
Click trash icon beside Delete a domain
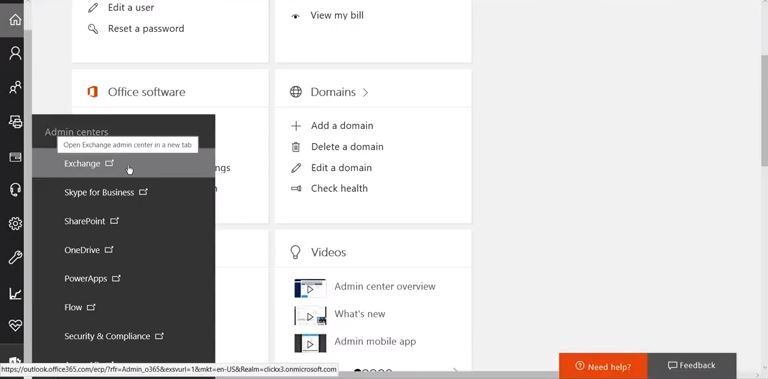(296, 147)
